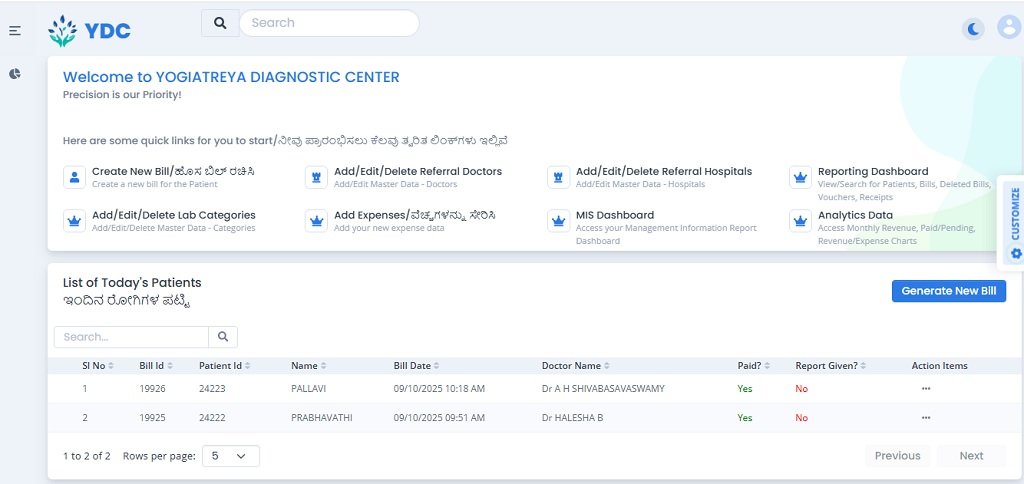Screen dimensions: 1024x484
Task: Click the Generate New Bill button
Action: (948, 291)
